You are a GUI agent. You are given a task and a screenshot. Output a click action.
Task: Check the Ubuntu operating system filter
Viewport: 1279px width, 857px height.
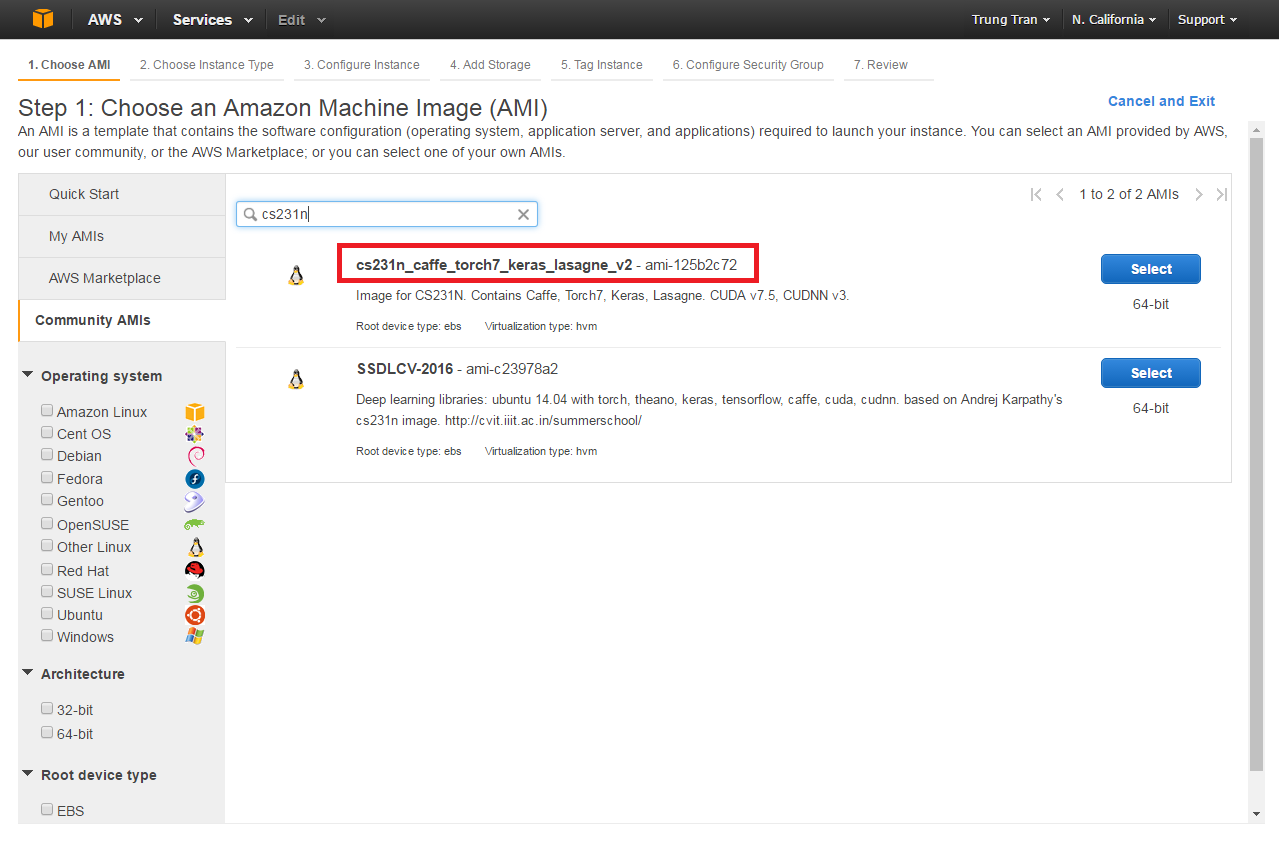(x=47, y=614)
